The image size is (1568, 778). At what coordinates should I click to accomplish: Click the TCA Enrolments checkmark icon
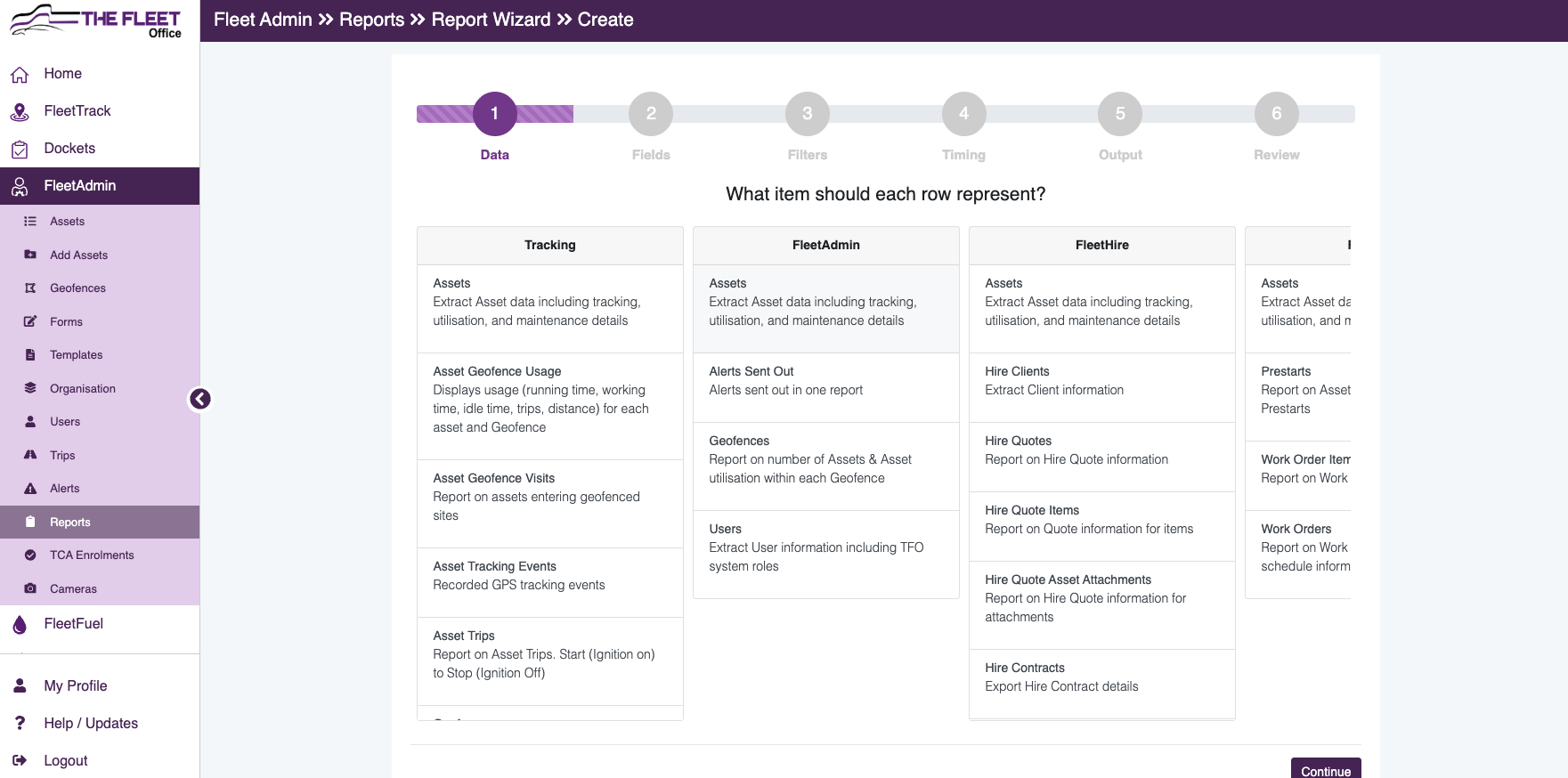tap(30, 555)
